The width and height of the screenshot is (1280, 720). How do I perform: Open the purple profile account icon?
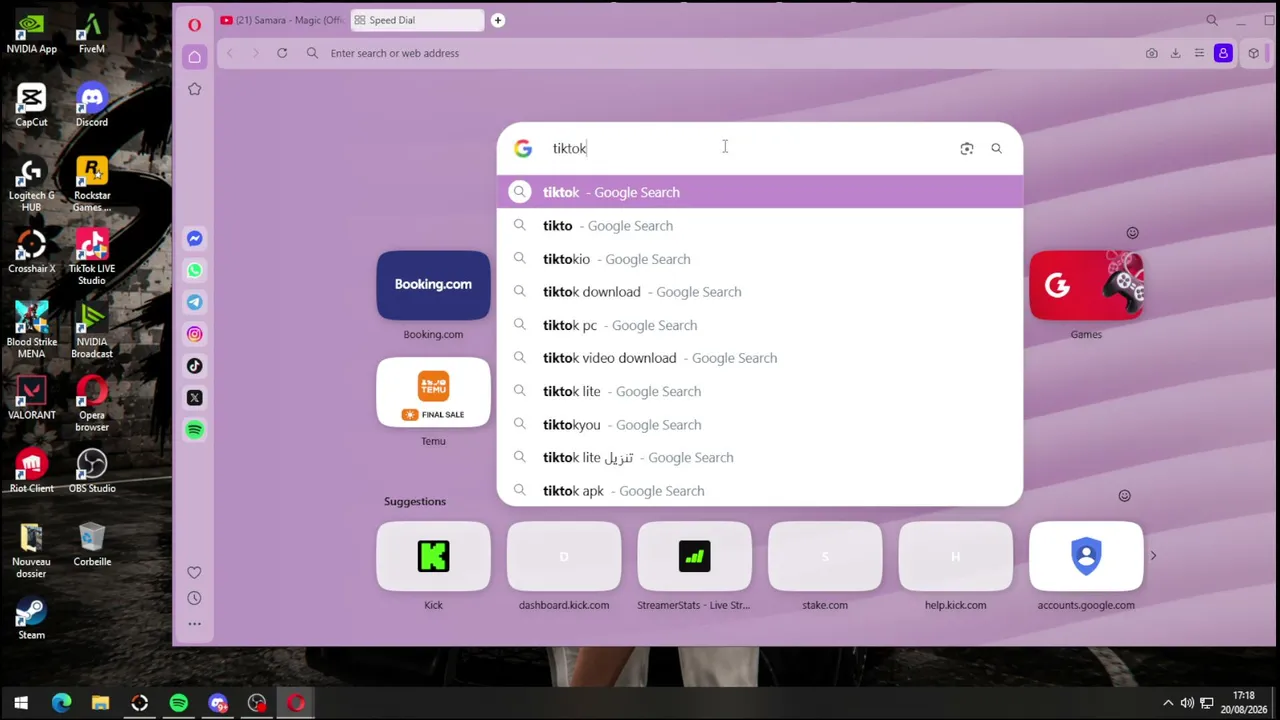(1223, 53)
